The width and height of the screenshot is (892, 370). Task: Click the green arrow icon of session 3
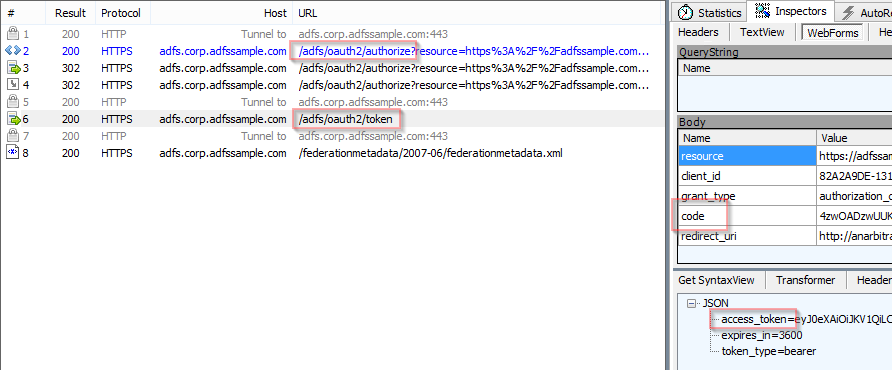13,68
